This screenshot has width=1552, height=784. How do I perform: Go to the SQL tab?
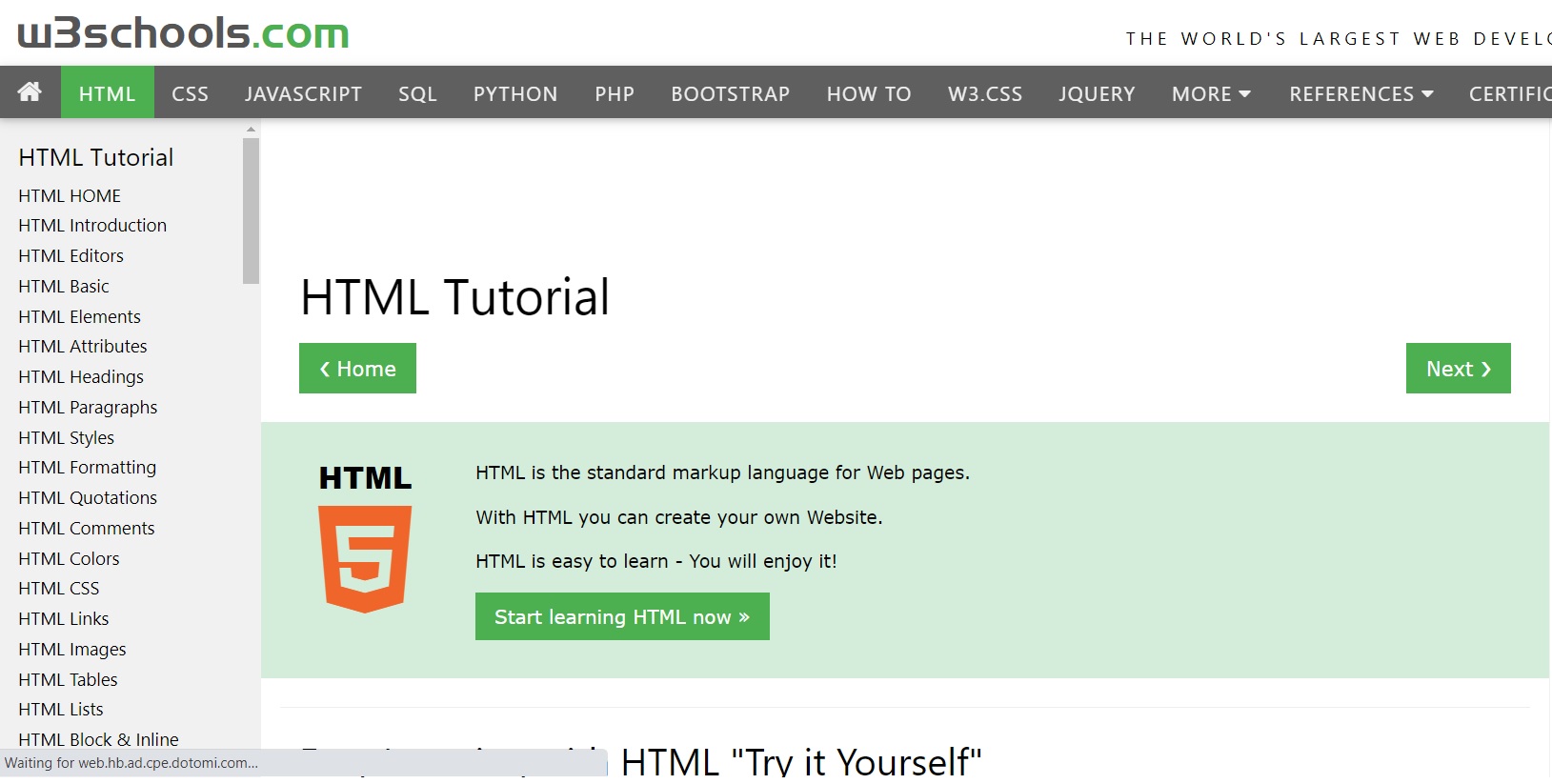(x=417, y=93)
